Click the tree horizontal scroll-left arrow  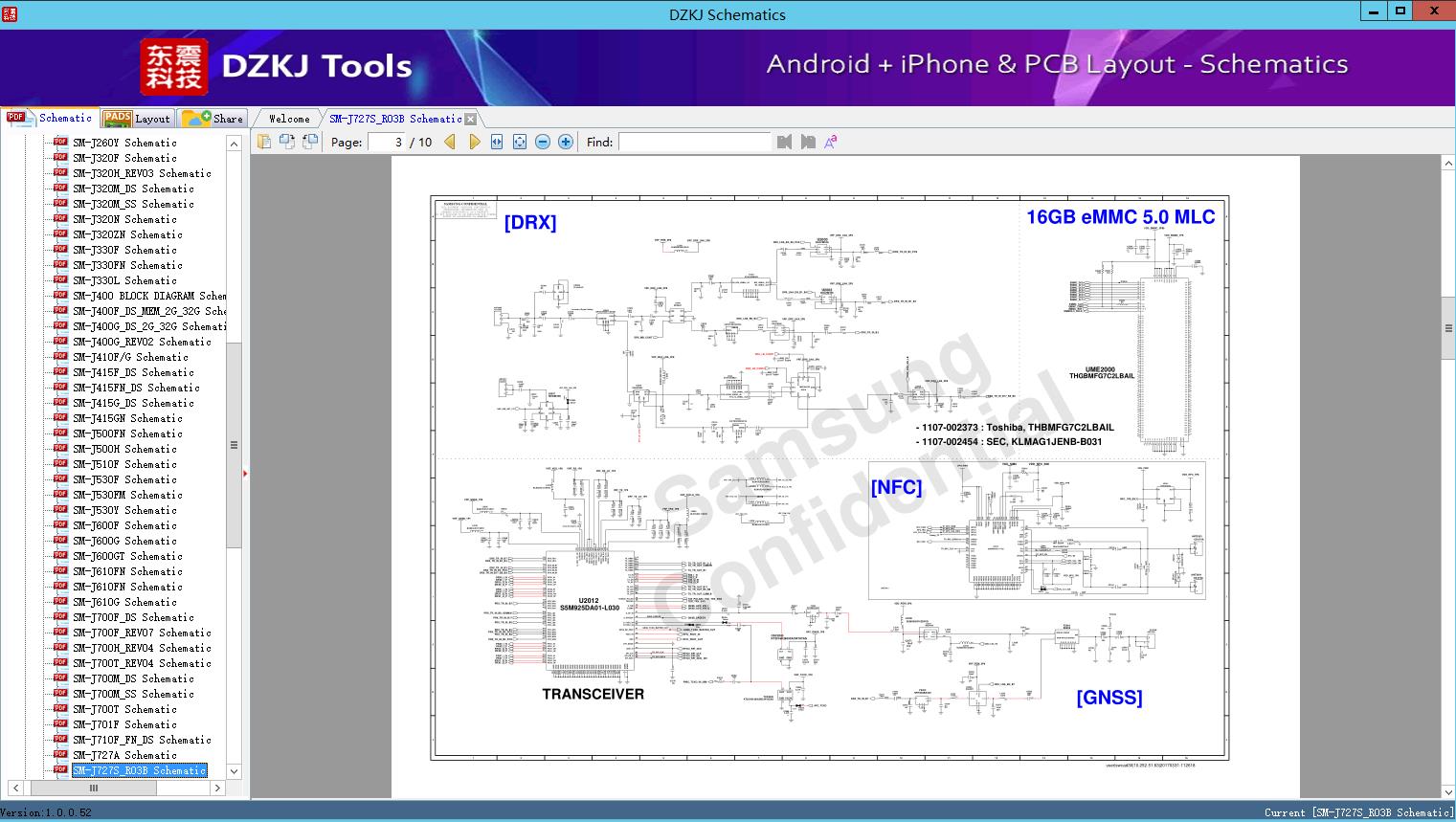coord(14,788)
